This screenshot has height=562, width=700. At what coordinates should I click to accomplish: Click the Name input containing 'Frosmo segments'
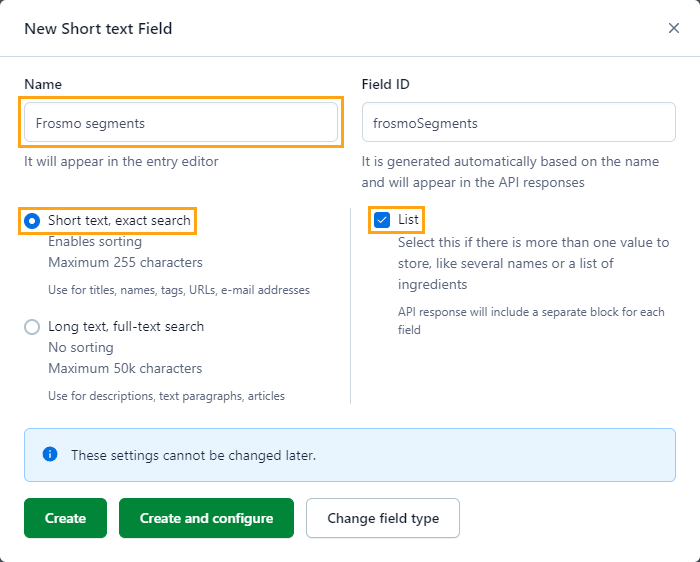click(x=181, y=123)
